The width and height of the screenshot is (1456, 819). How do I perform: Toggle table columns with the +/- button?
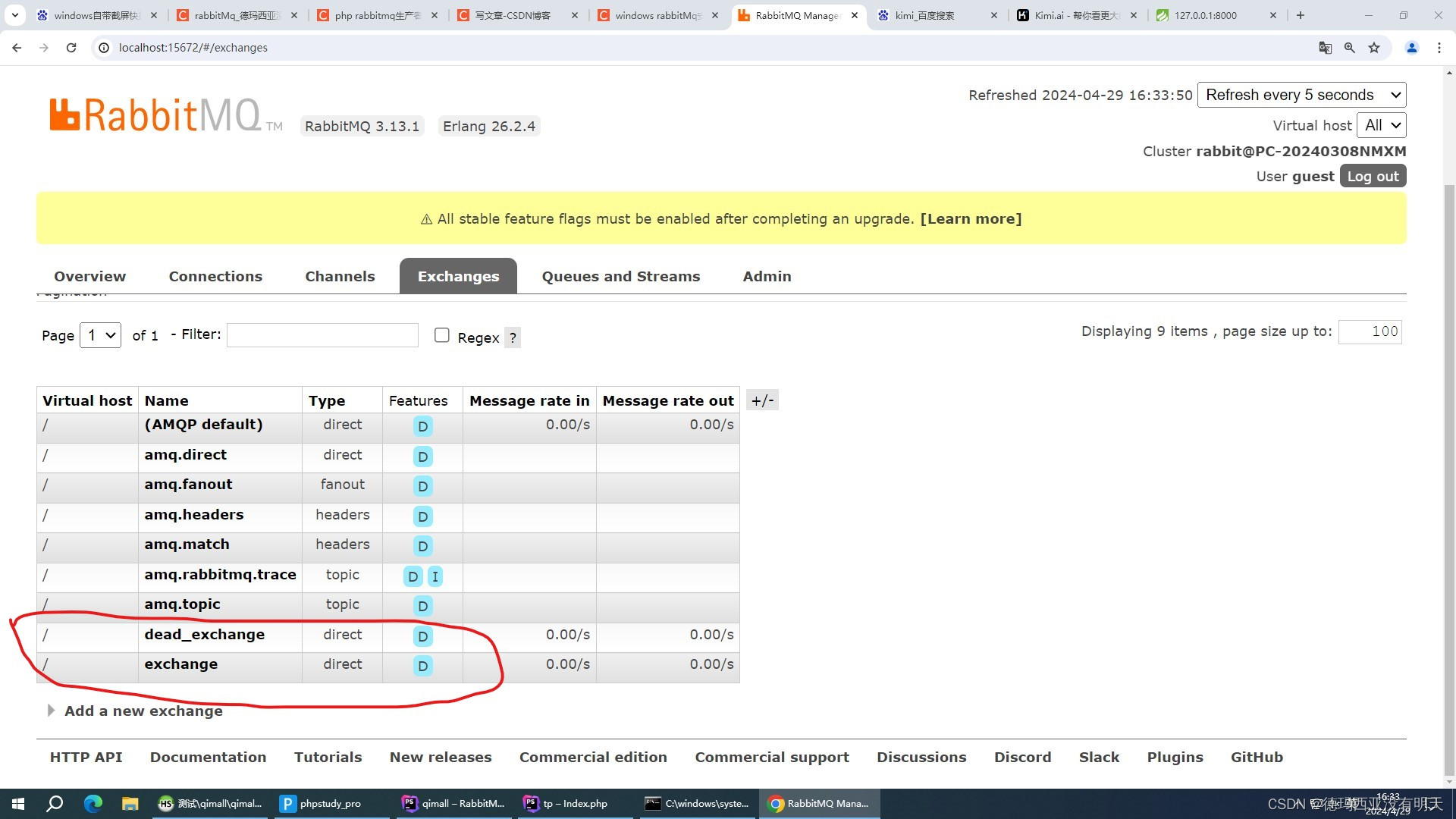pos(762,400)
